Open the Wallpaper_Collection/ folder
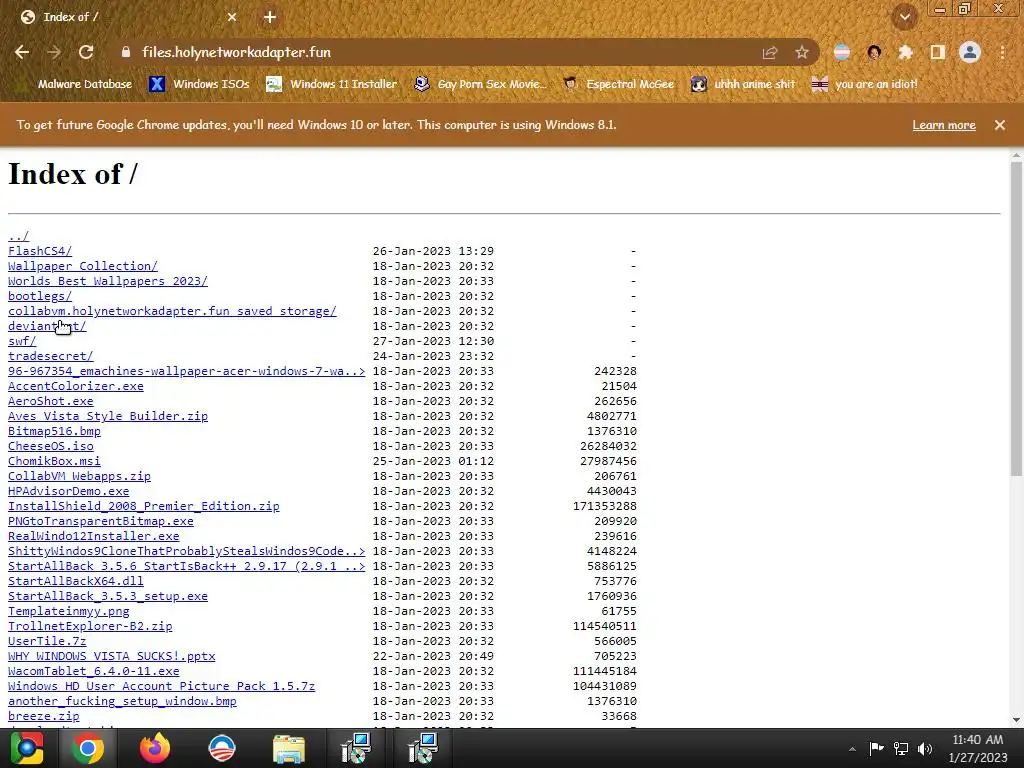The image size is (1024, 768). click(x=83, y=266)
